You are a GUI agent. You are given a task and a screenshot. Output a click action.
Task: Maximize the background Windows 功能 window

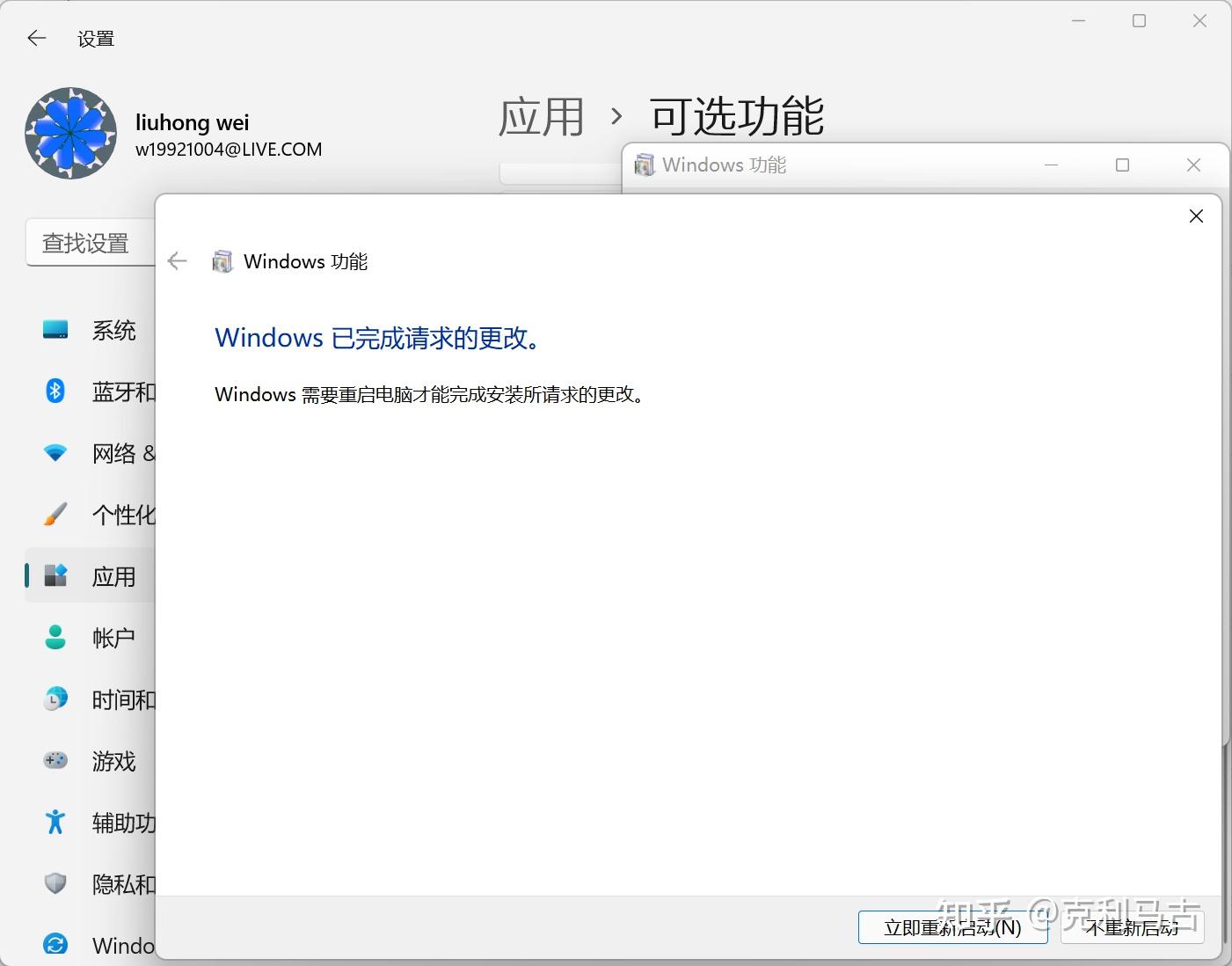[1122, 165]
